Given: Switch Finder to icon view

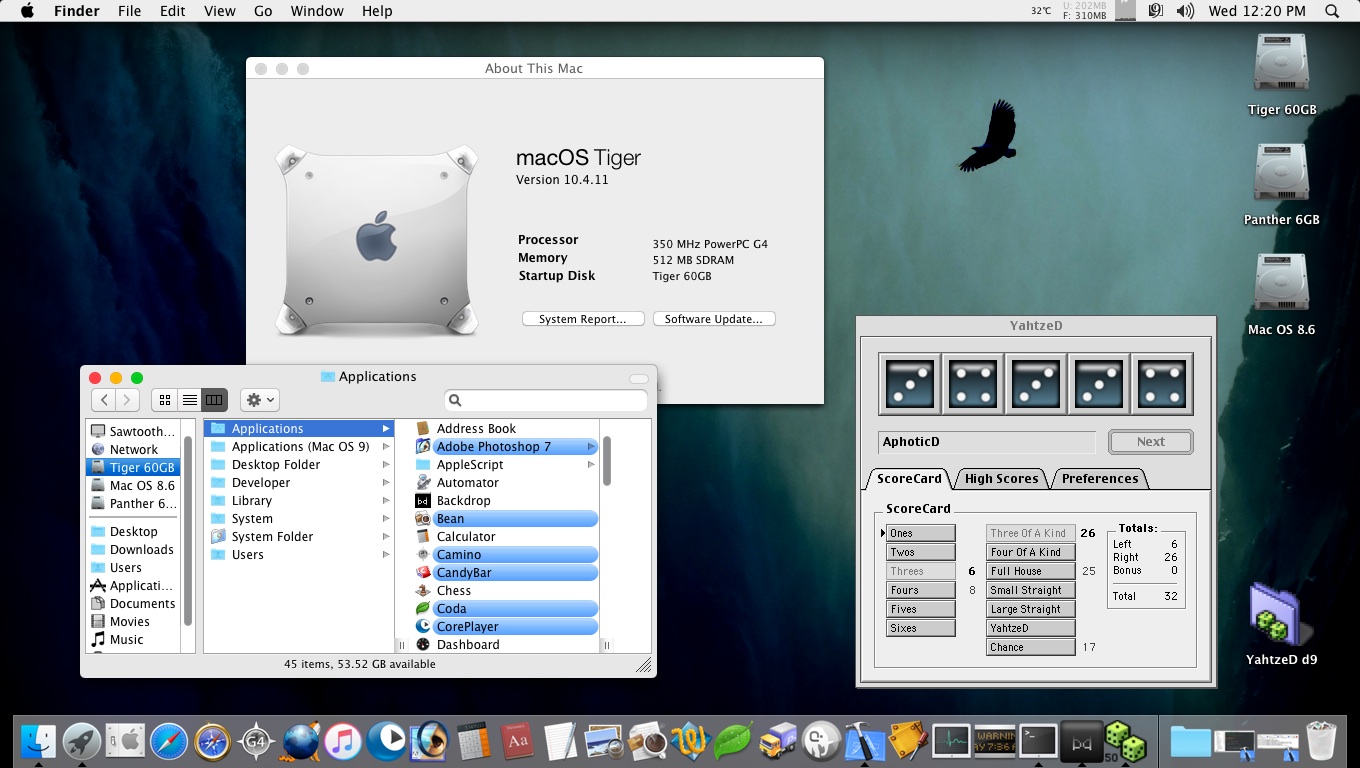Looking at the screenshot, I should tap(165, 400).
